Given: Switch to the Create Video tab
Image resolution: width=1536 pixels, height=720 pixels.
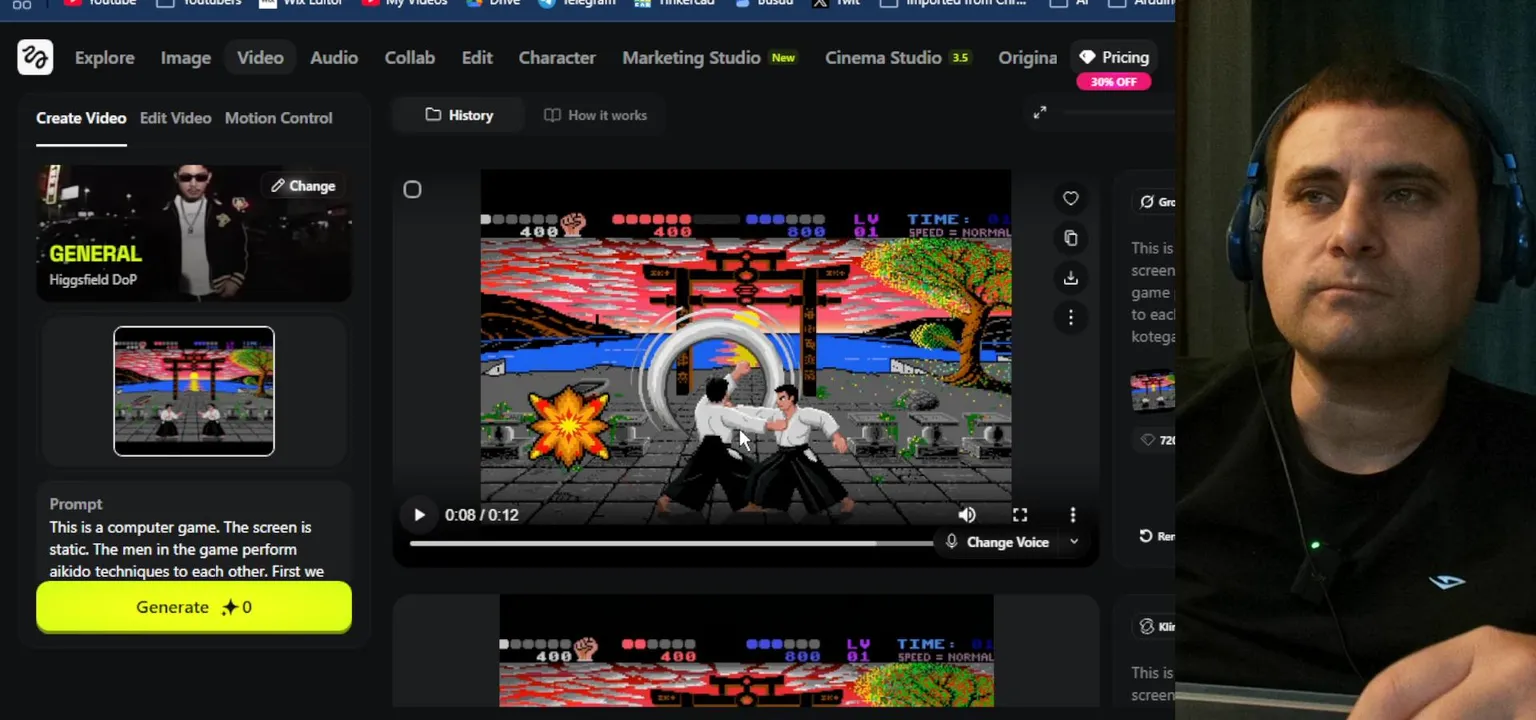Looking at the screenshot, I should tap(81, 118).
